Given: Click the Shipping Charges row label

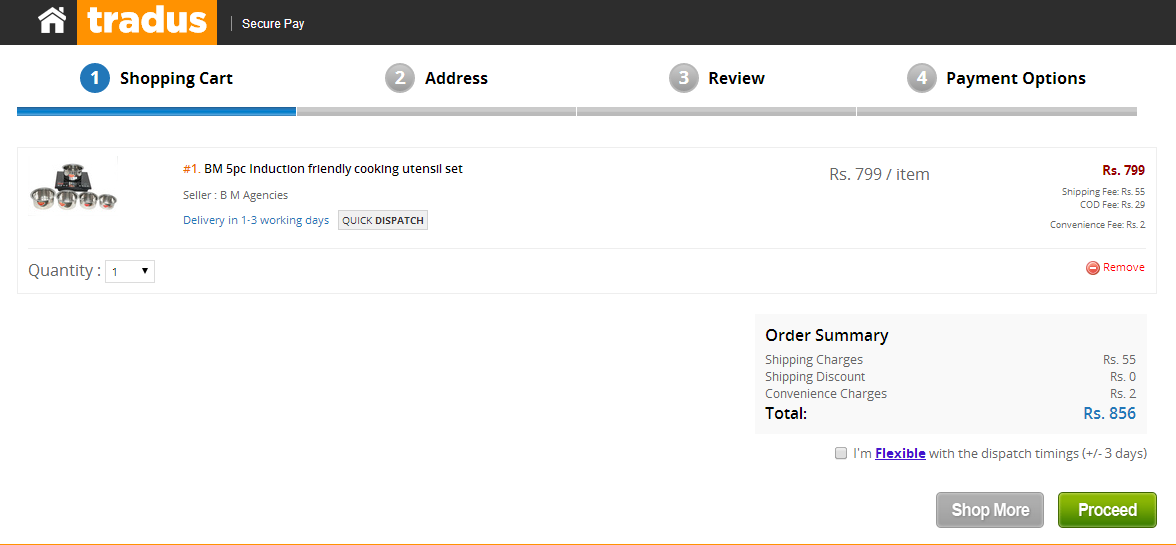Looking at the screenshot, I should pos(814,360).
